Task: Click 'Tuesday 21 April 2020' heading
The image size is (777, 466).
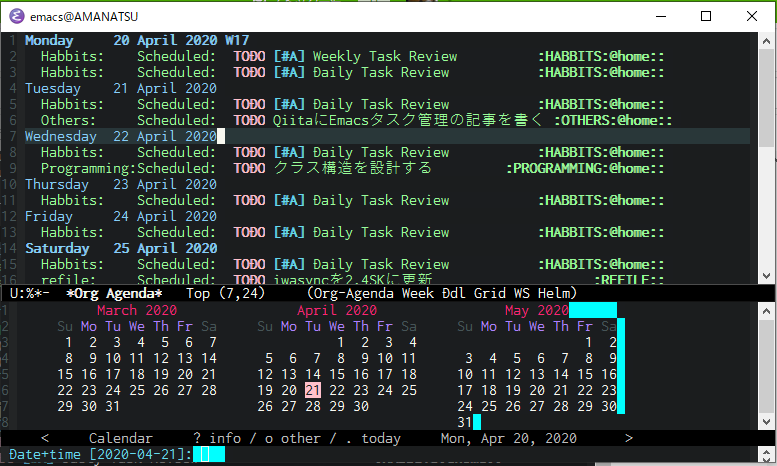Action: pyautogui.click(x=121, y=88)
